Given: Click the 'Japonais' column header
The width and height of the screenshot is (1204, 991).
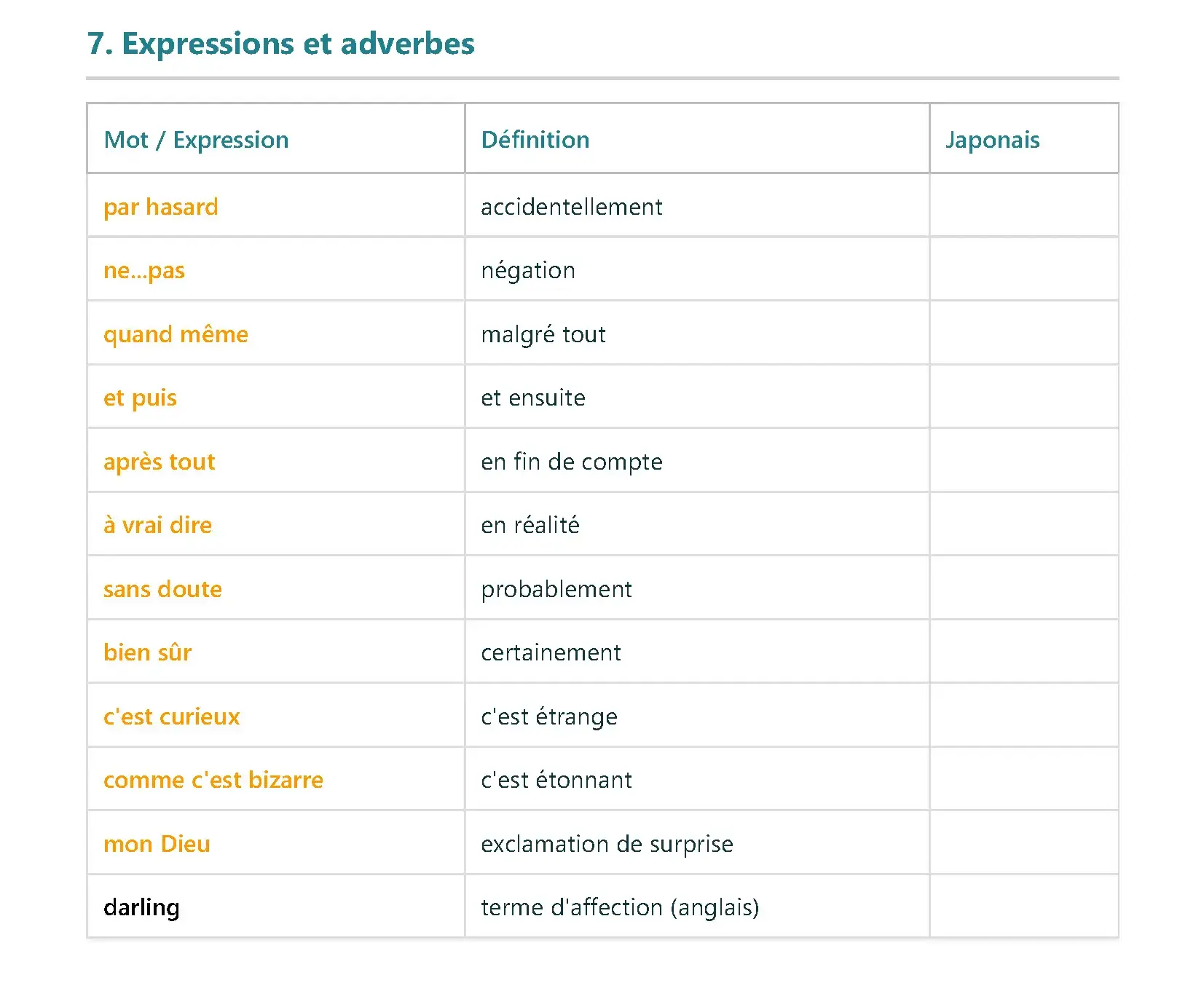Looking at the screenshot, I should click(992, 139).
